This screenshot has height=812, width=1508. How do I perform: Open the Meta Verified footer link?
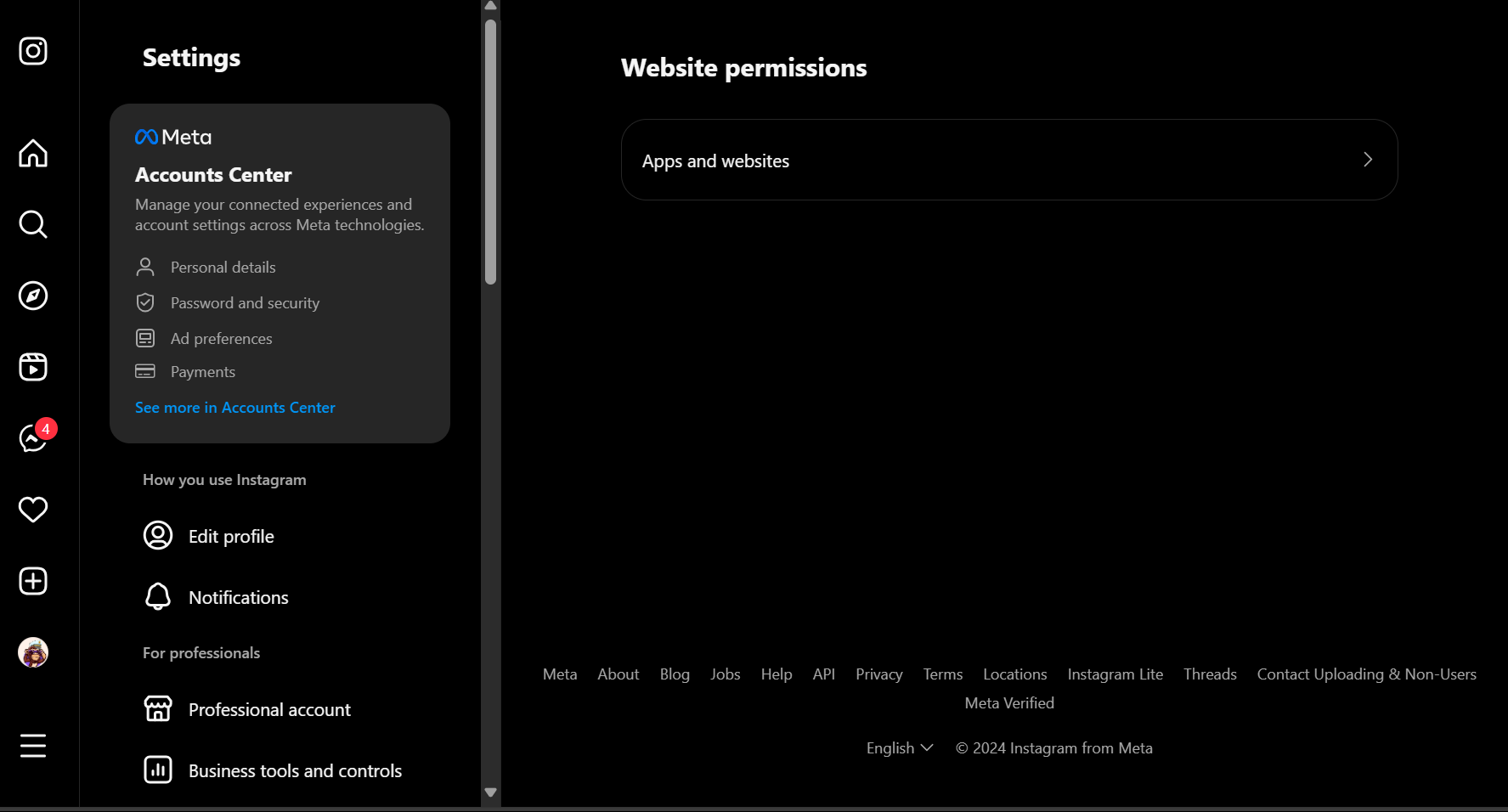pyautogui.click(x=1009, y=703)
